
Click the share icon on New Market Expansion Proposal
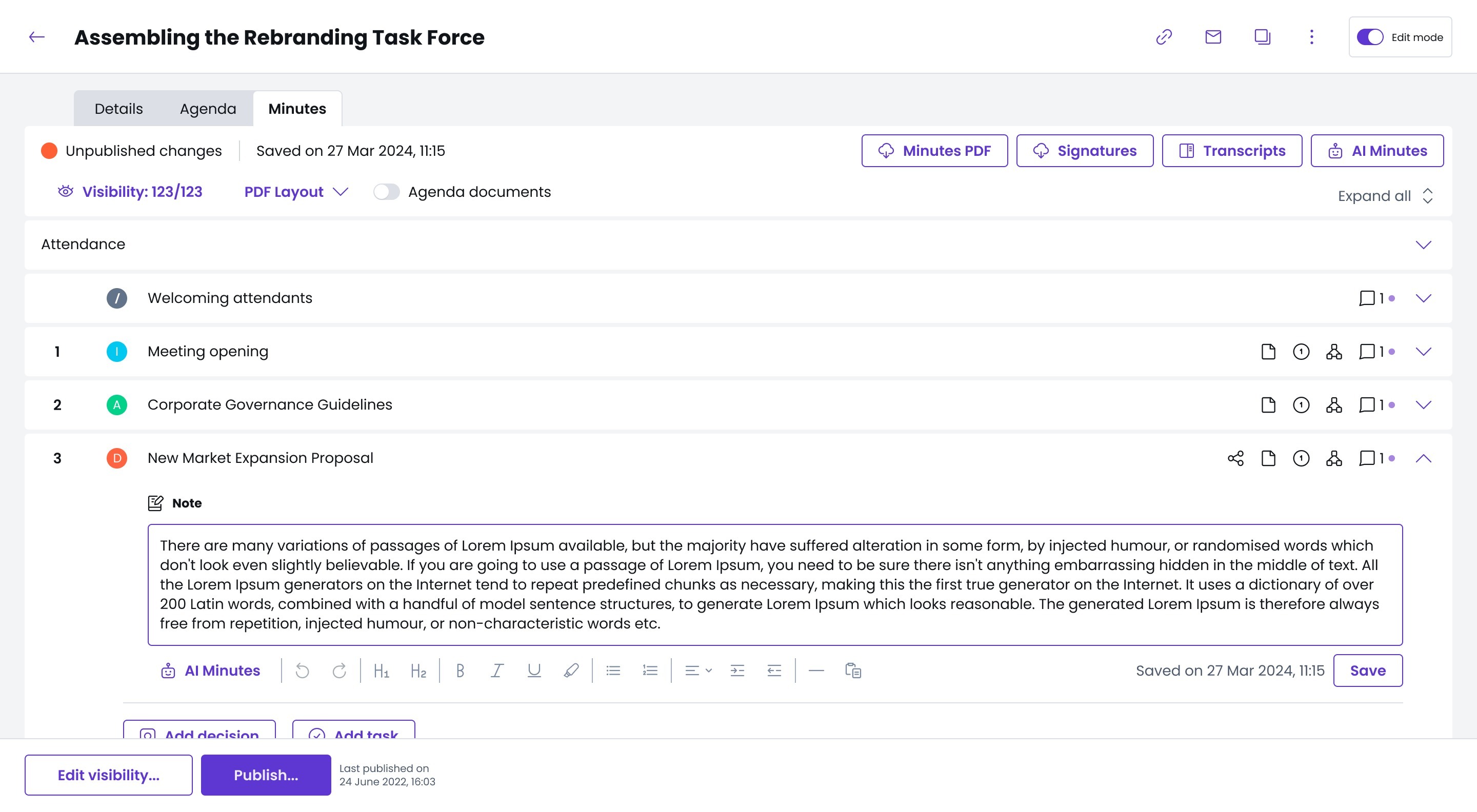[1235, 458]
